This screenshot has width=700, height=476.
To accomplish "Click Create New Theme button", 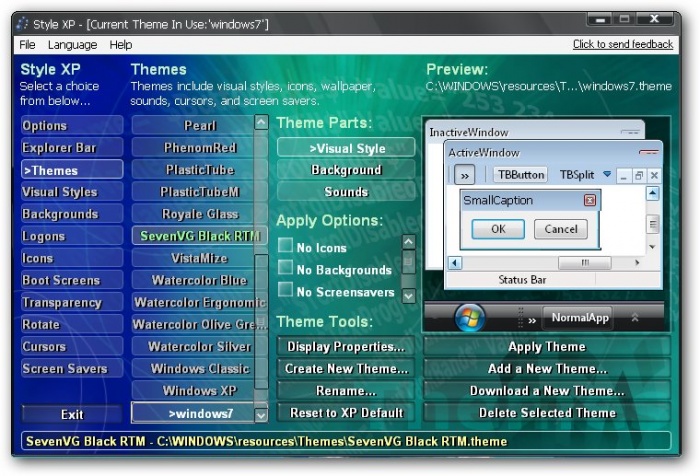I will 346,368.
